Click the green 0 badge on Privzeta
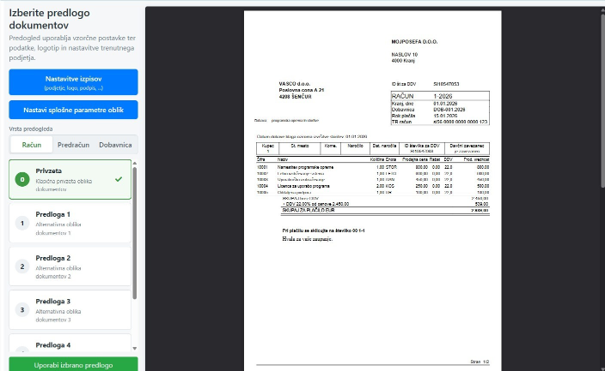 coord(22,179)
